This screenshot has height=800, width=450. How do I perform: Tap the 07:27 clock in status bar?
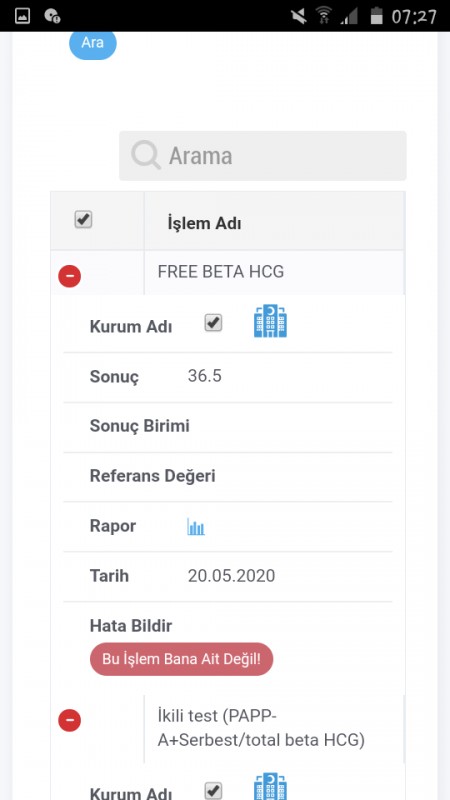[x=414, y=16]
